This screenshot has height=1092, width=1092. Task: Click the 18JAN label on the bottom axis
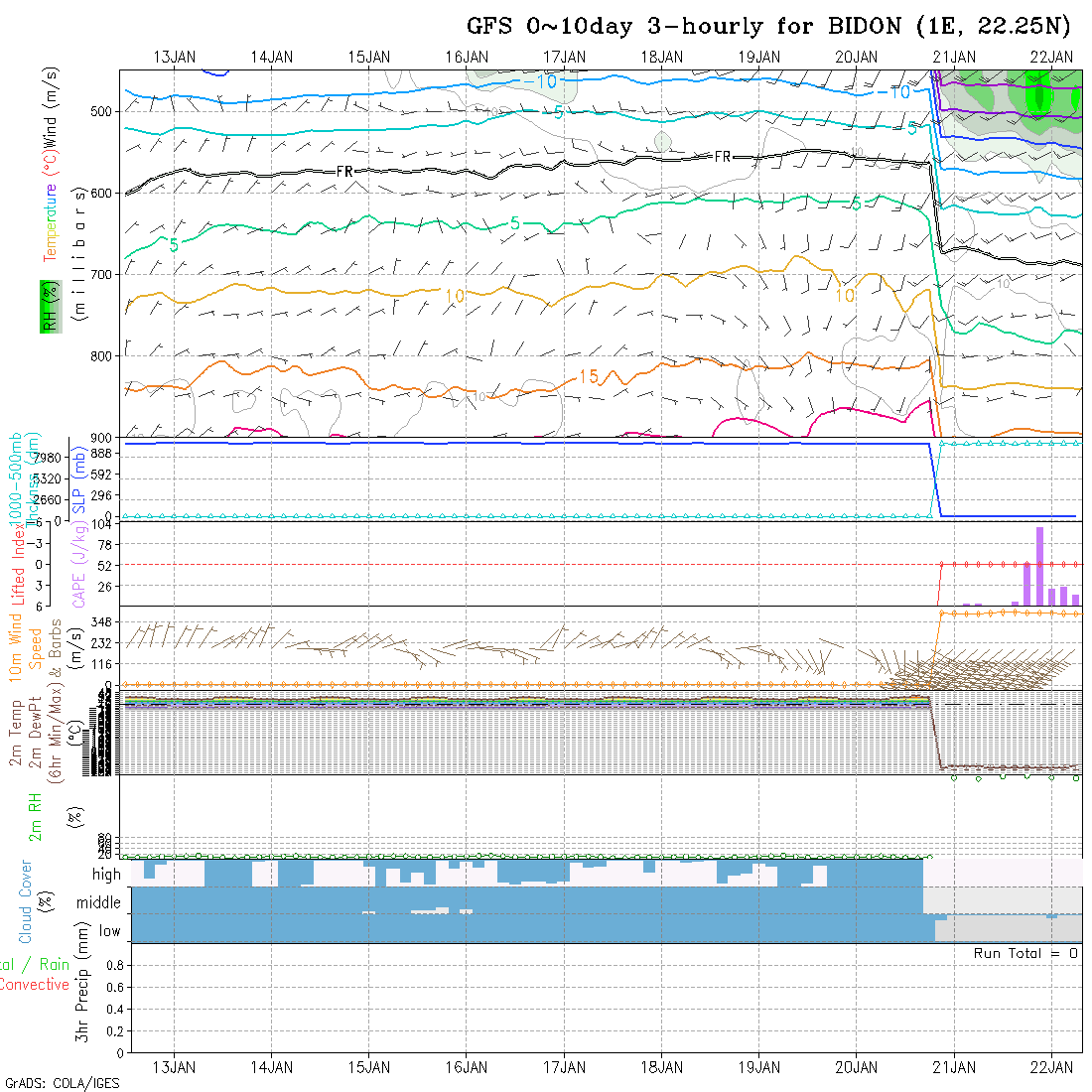661,1066
